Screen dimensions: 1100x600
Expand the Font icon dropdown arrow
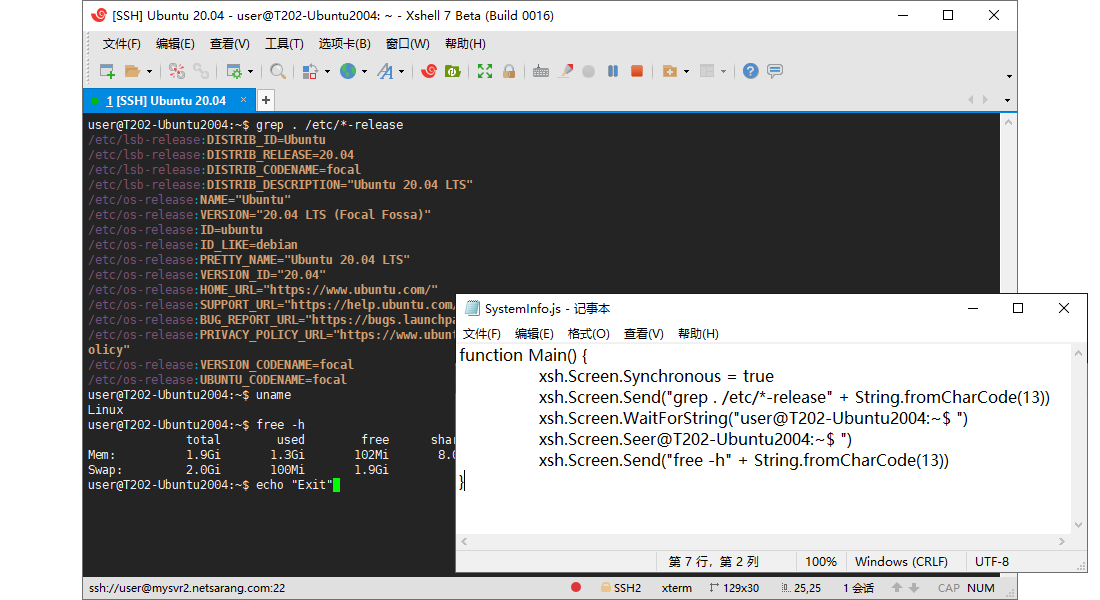401,72
